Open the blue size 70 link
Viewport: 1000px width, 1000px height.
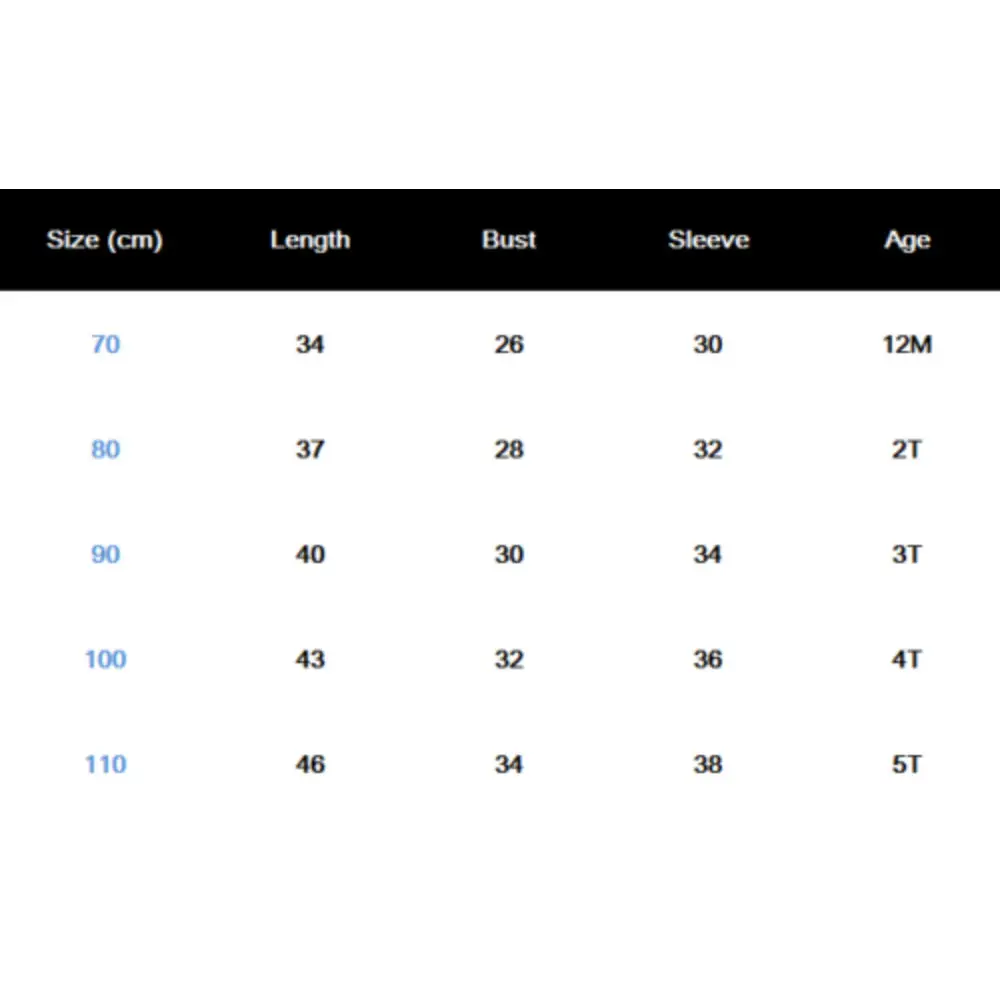point(105,344)
